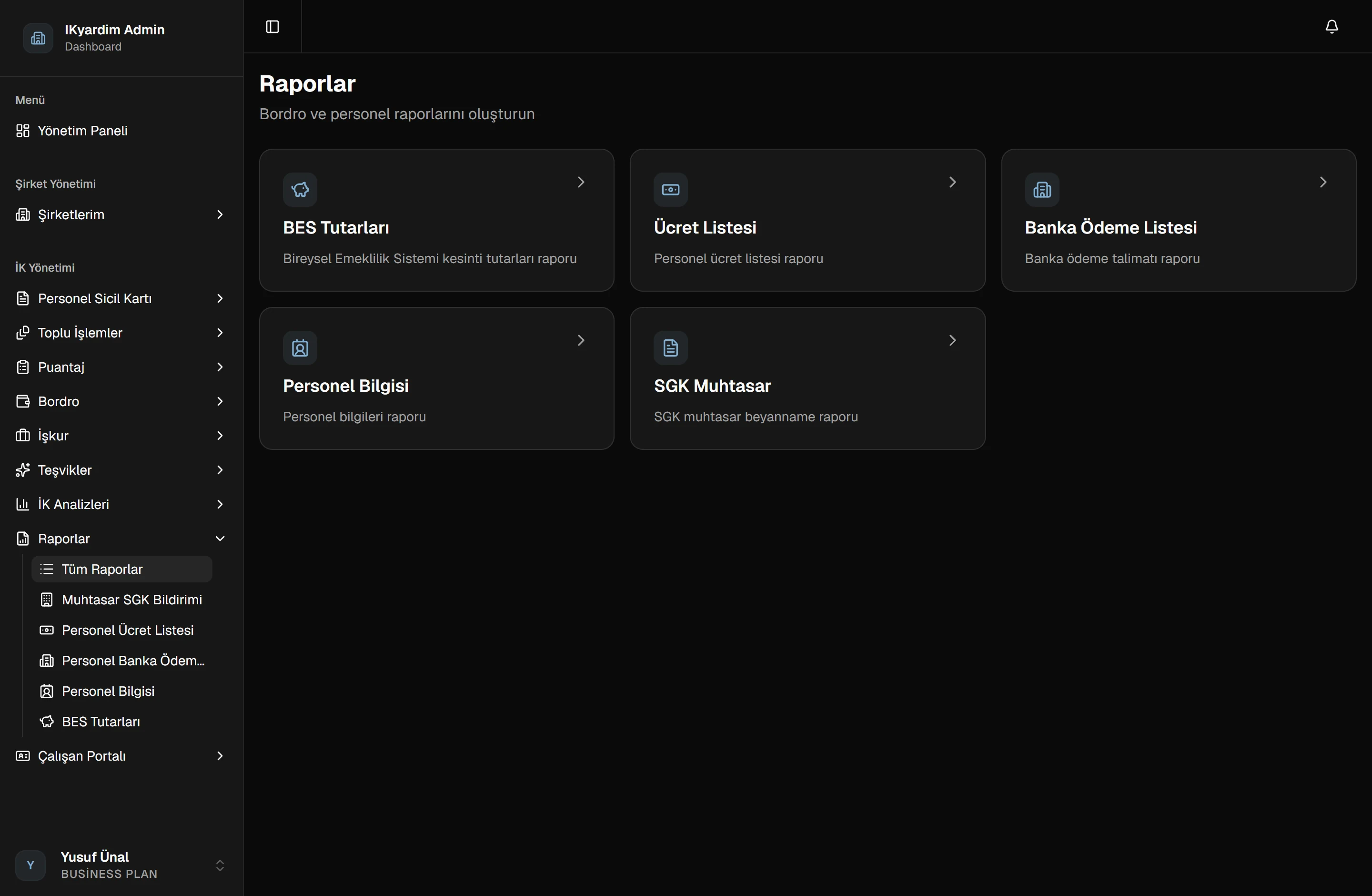
Task: Expand the Toplu İşlemler chevron
Action: click(x=220, y=333)
